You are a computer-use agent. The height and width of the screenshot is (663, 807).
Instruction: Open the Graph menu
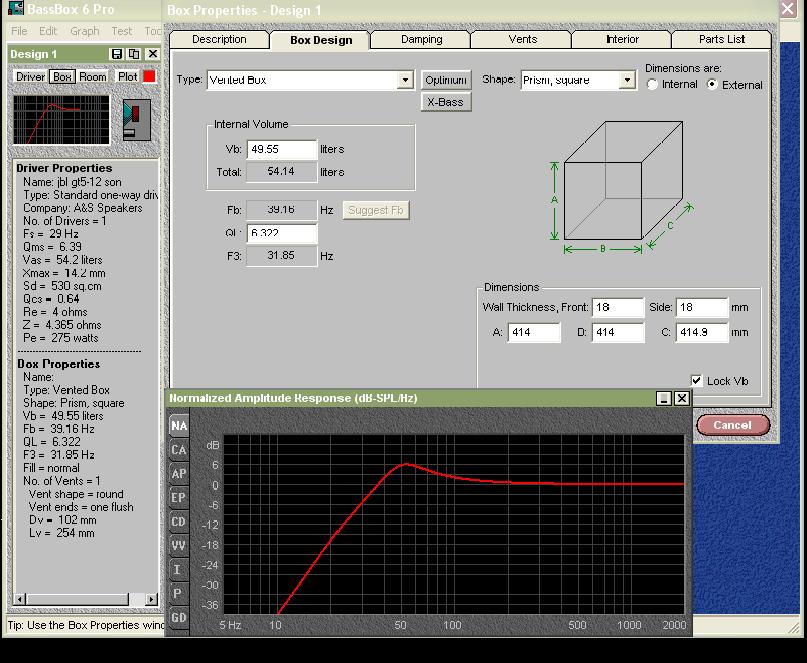(84, 31)
